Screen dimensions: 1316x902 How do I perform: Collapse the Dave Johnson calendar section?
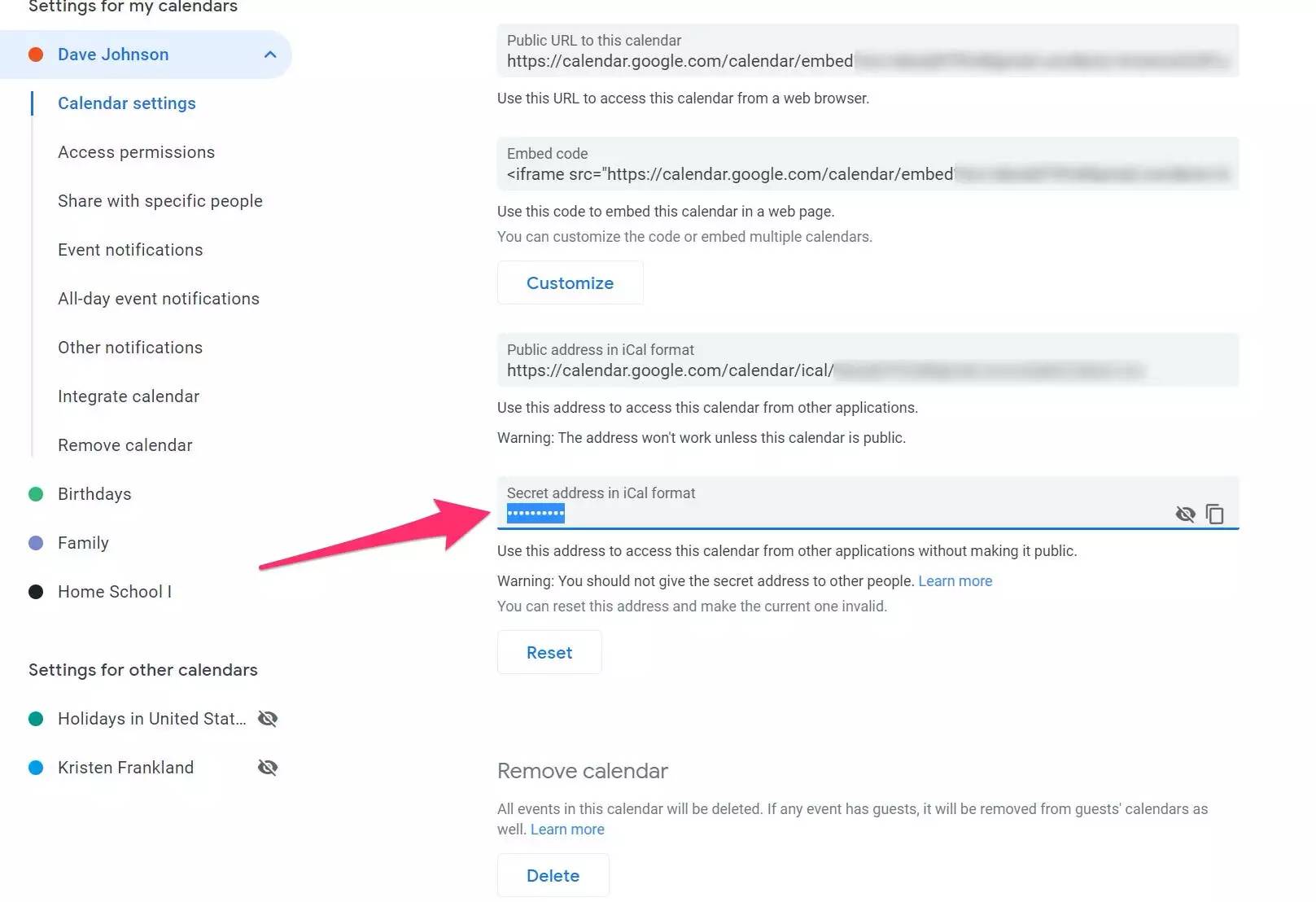[x=270, y=55]
